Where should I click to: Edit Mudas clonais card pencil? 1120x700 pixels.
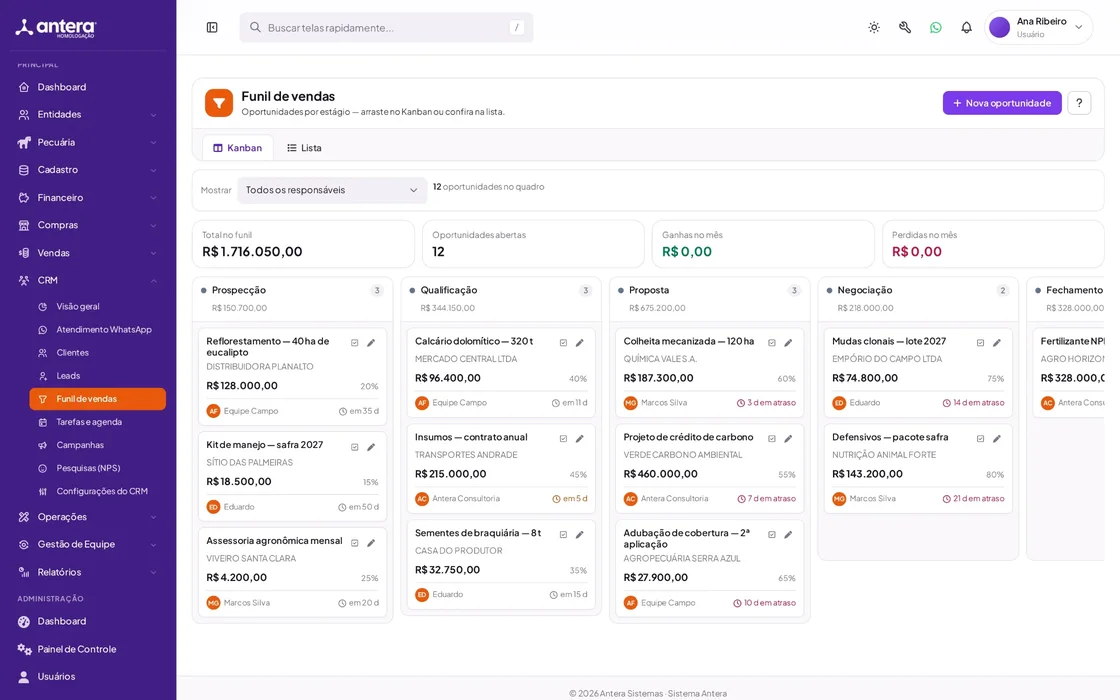coord(997,343)
